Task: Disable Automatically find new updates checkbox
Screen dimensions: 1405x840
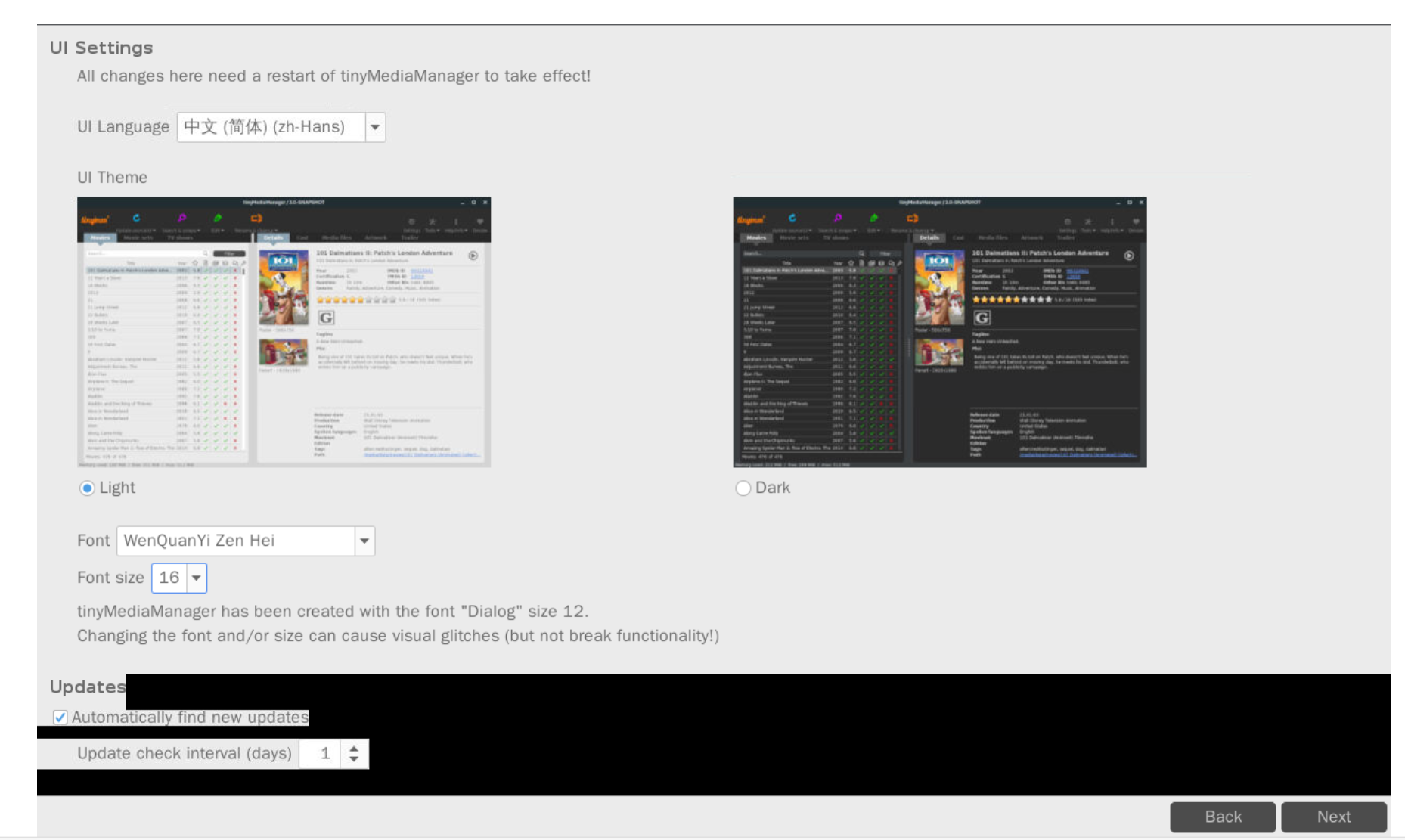Action: tap(60, 718)
